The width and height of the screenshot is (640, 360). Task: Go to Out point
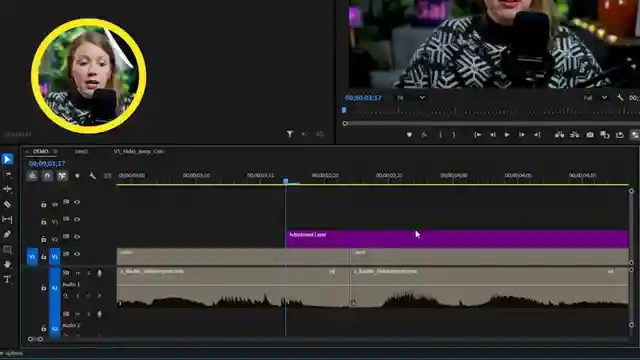coord(537,135)
